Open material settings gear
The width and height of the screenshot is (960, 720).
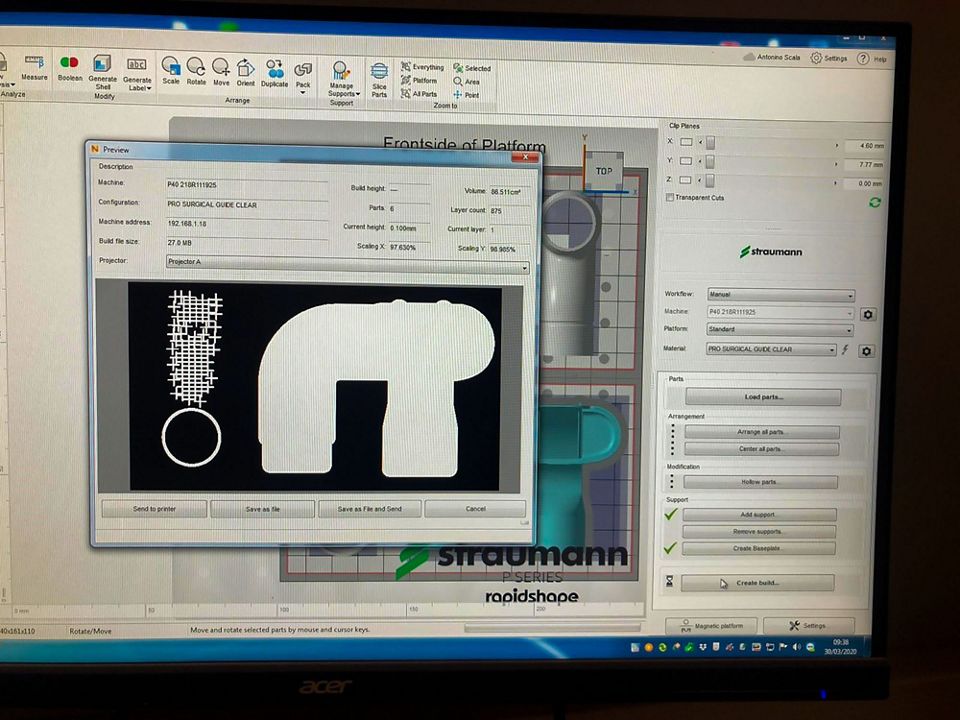tap(866, 351)
